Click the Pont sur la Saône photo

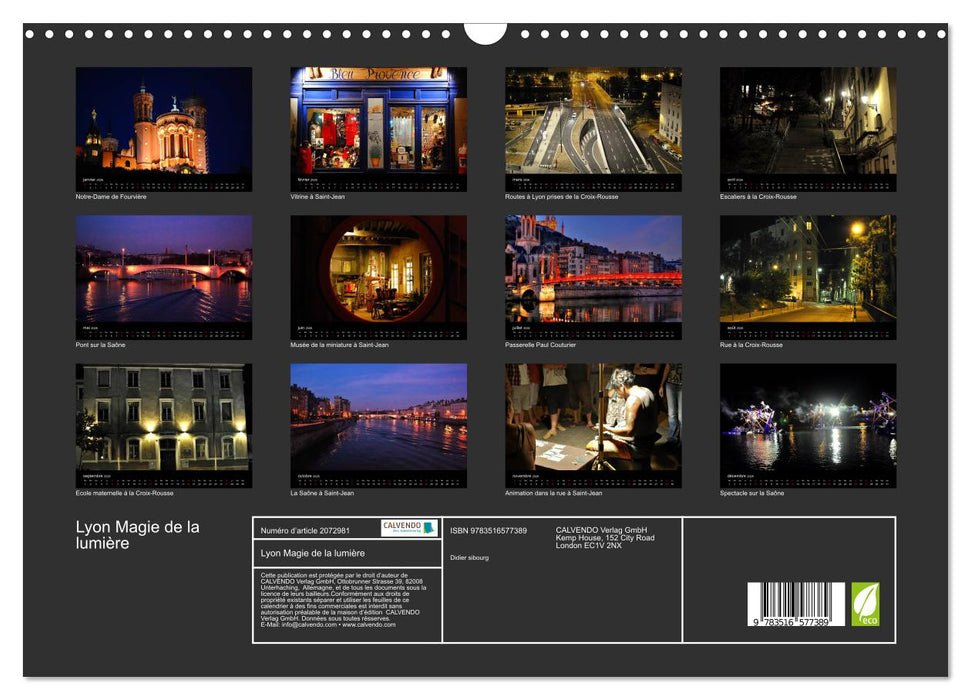click(164, 269)
